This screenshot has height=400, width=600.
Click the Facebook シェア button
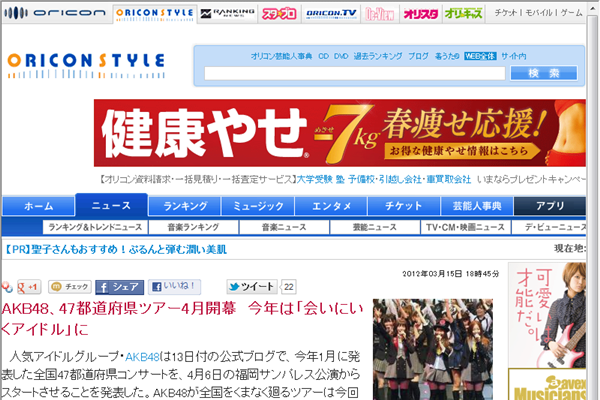(x=120, y=287)
